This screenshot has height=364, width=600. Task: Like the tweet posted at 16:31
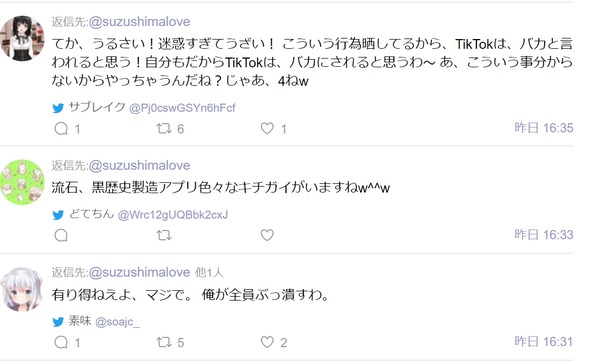point(267,342)
